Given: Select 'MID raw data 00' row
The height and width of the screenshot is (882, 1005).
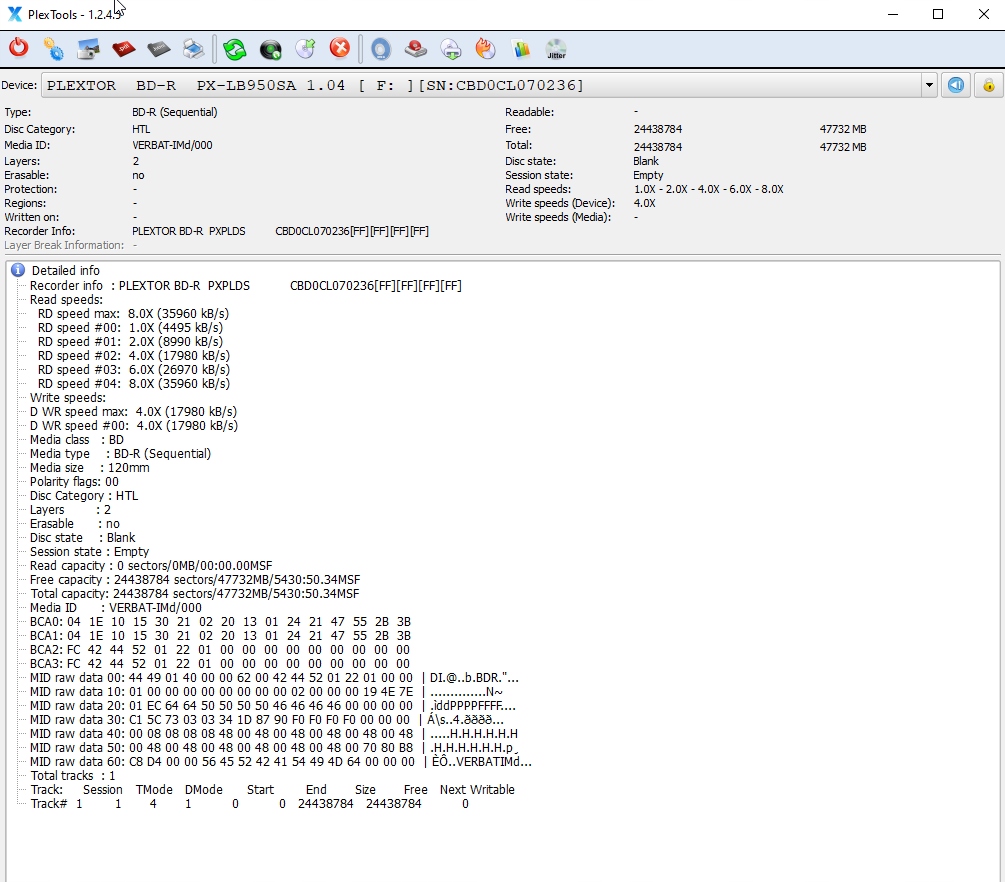Looking at the screenshot, I should point(274,678).
